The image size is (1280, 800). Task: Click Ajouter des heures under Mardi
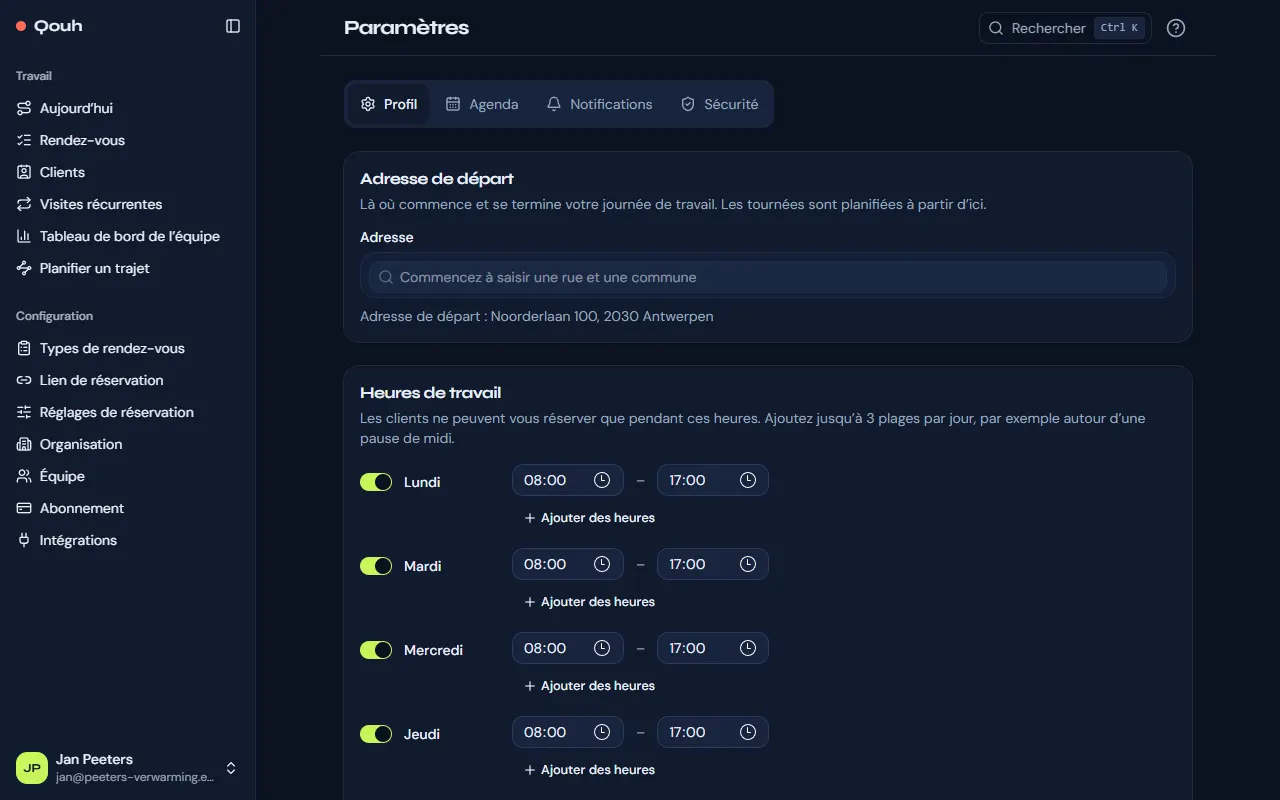click(x=589, y=602)
